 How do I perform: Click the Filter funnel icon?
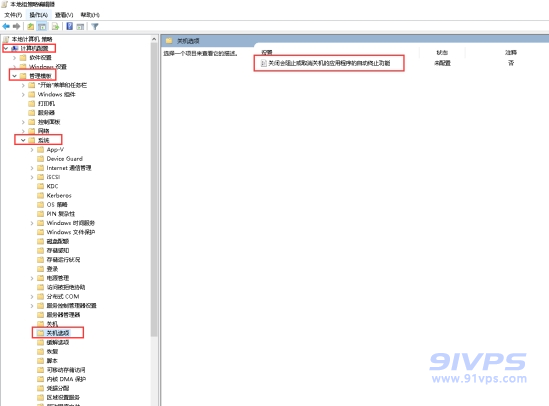[x=95, y=26]
